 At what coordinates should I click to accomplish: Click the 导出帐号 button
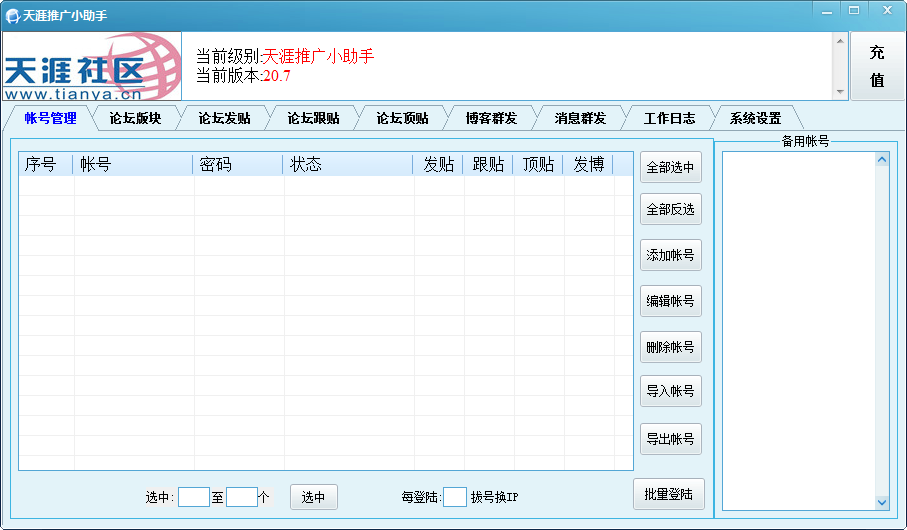click(670, 439)
